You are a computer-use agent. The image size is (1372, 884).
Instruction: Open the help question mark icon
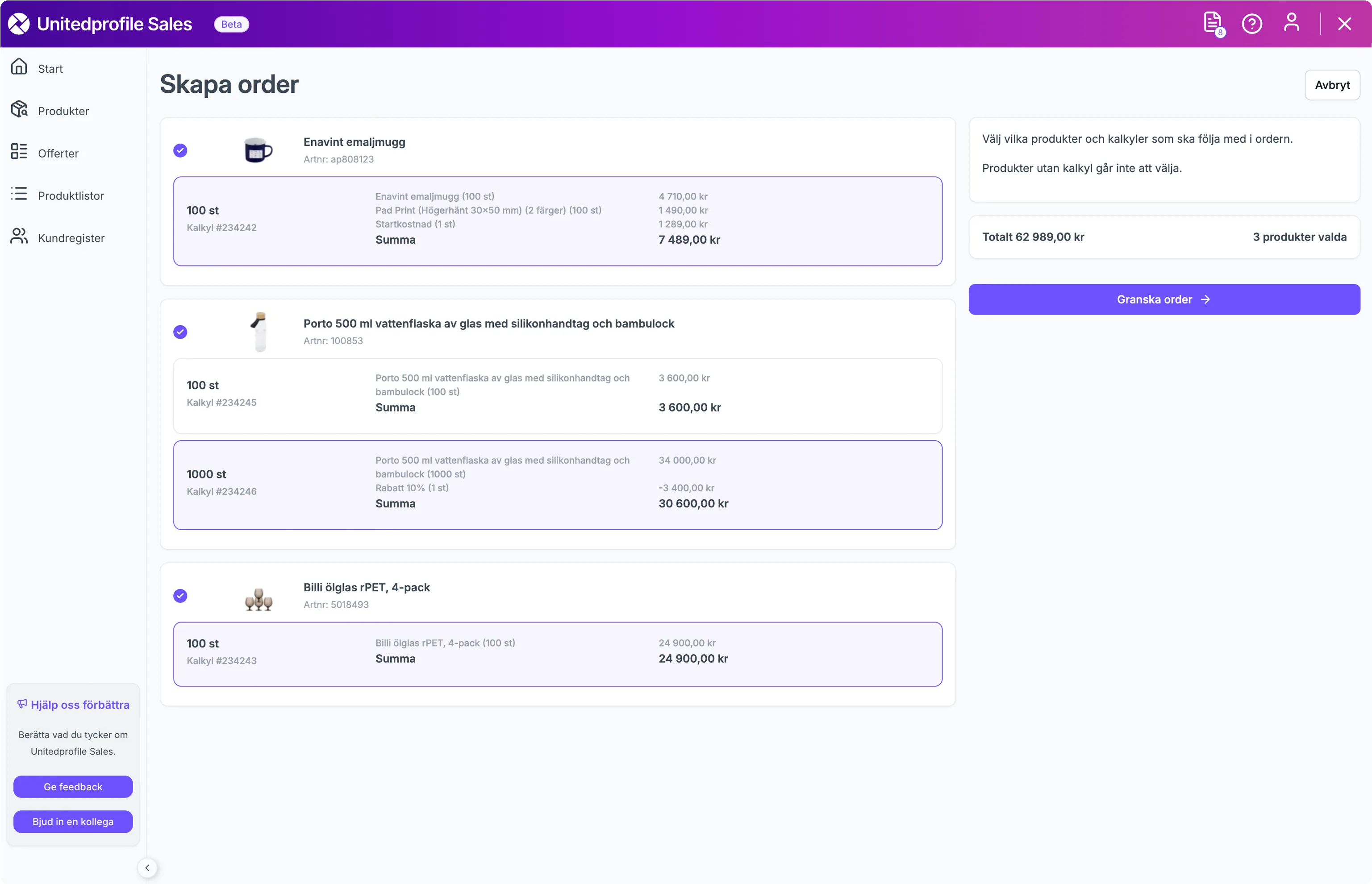pyautogui.click(x=1252, y=24)
